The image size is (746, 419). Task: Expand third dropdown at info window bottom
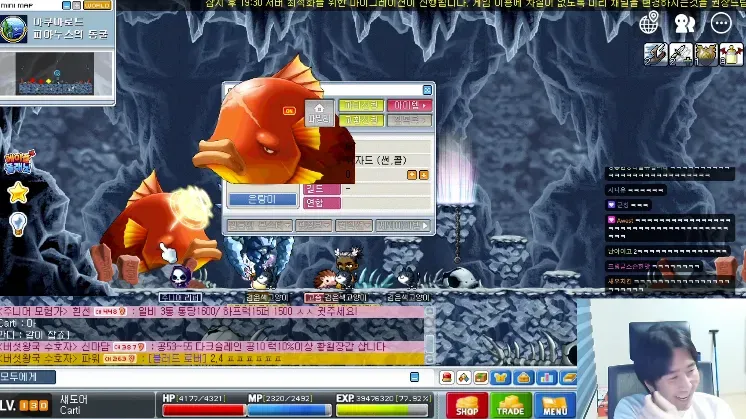(353, 225)
